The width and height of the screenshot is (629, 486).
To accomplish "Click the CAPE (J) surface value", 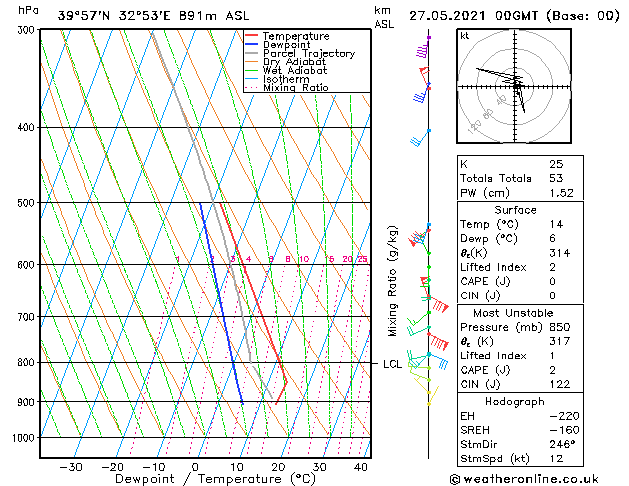I will tap(552, 281).
